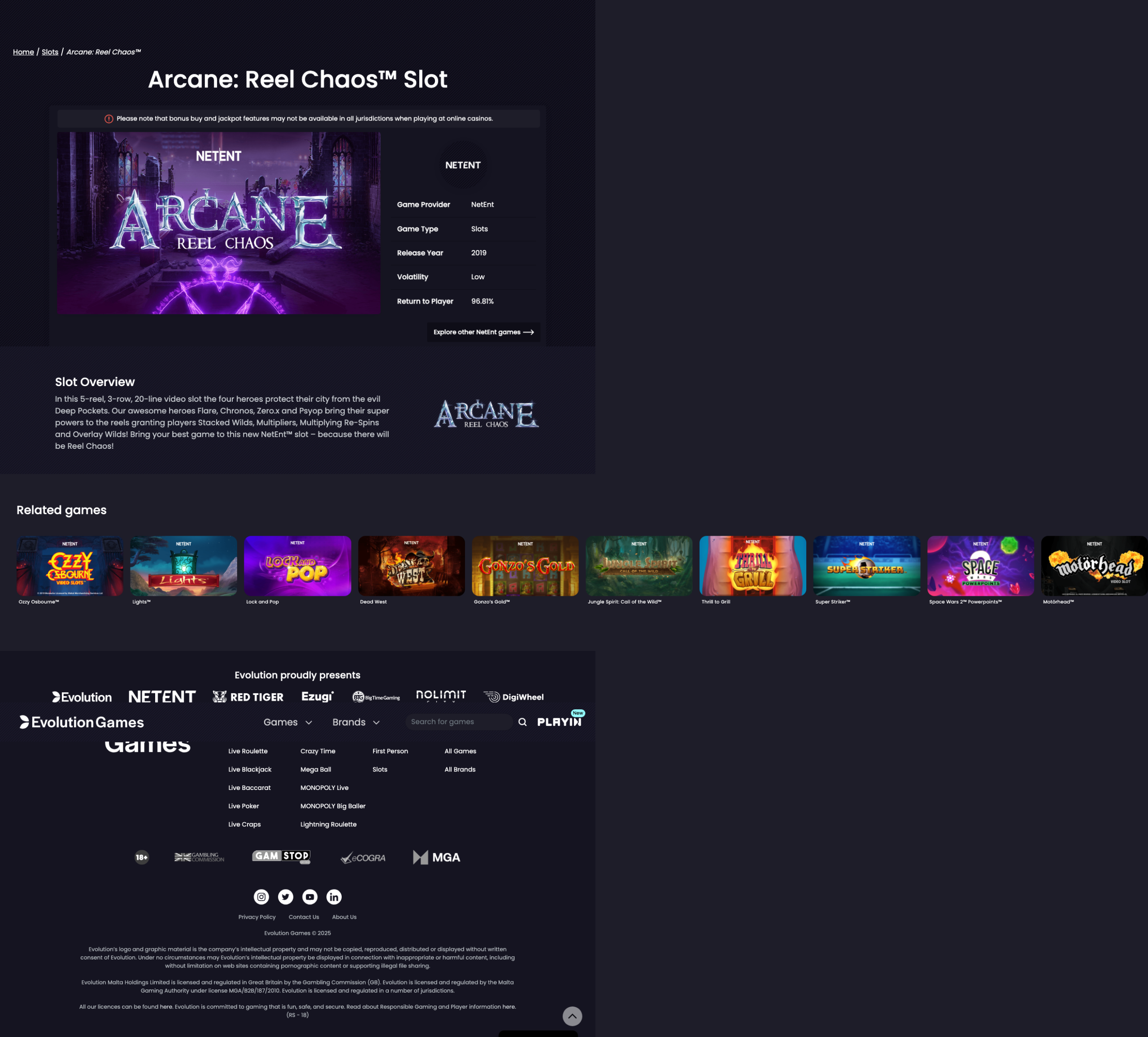Open the Lock and Pop game thumbnail
Viewport: 1148px width, 1037px height.
(297, 565)
